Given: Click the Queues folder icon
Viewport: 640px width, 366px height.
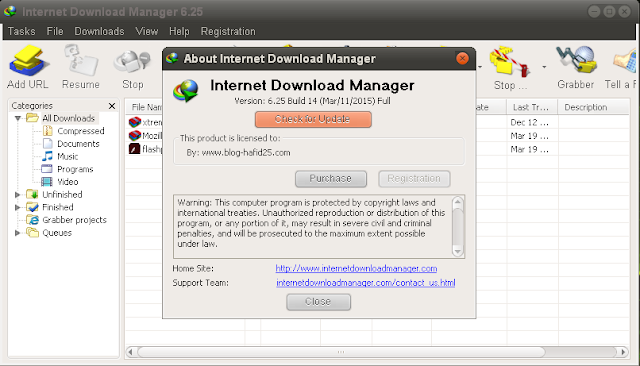Looking at the screenshot, I should pyautogui.click(x=32, y=233).
